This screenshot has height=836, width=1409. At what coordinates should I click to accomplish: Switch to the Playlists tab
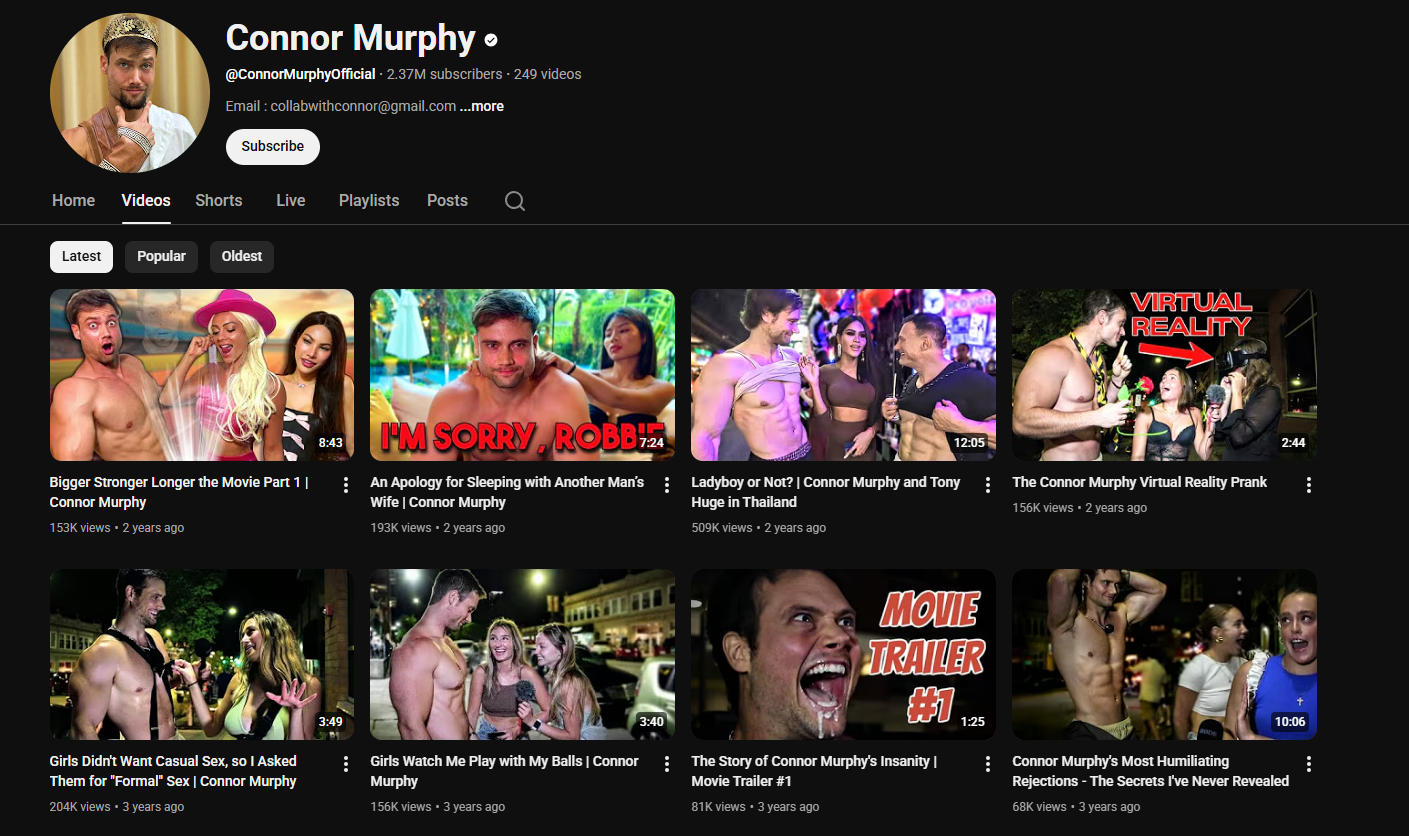coord(368,201)
